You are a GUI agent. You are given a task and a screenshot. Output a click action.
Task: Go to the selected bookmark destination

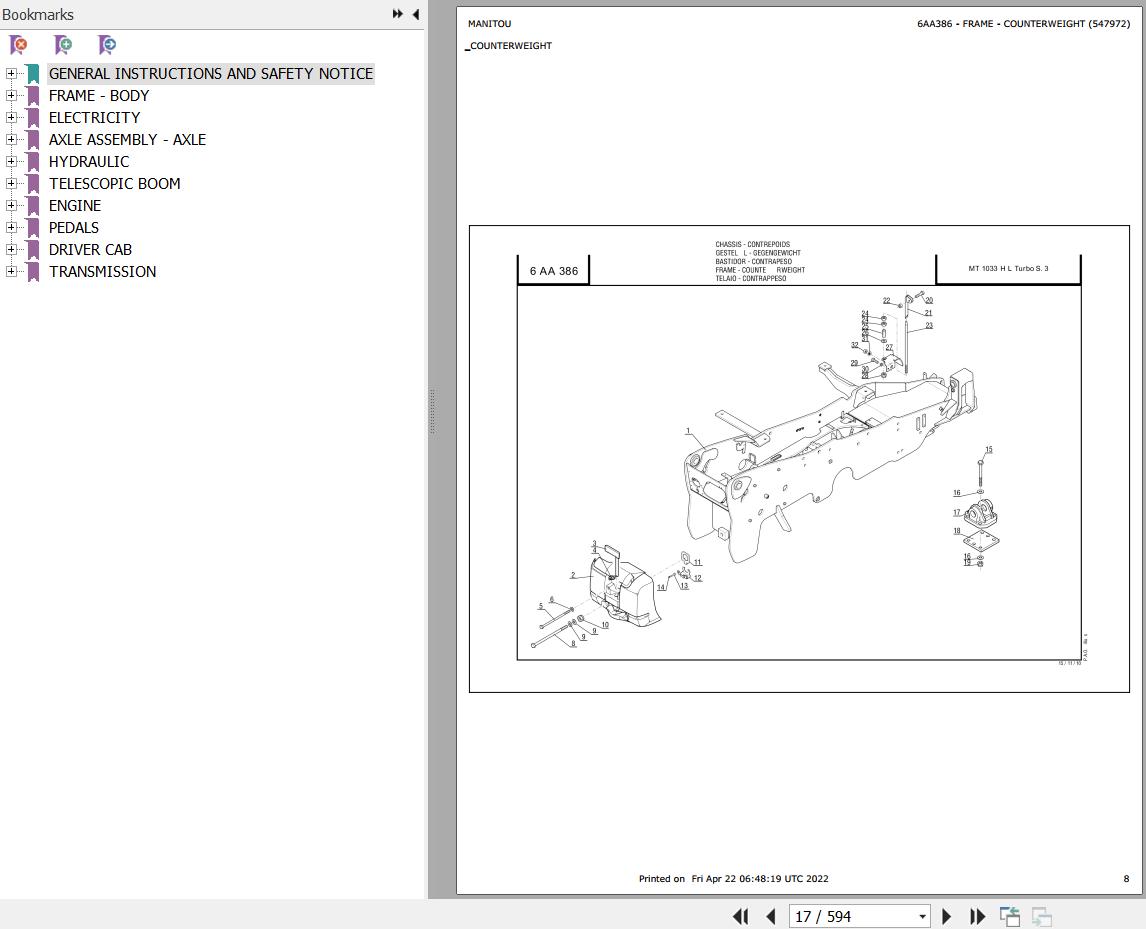pos(106,45)
